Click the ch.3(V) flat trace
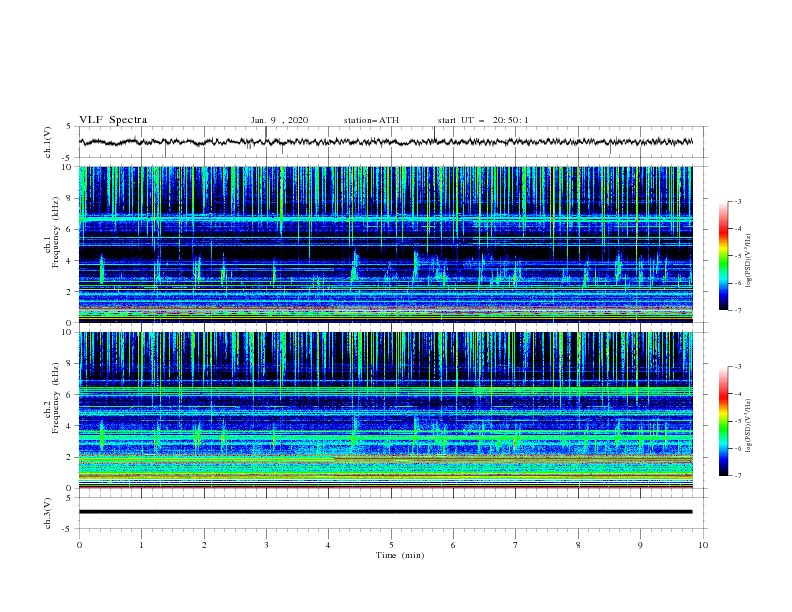 (x=385, y=512)
